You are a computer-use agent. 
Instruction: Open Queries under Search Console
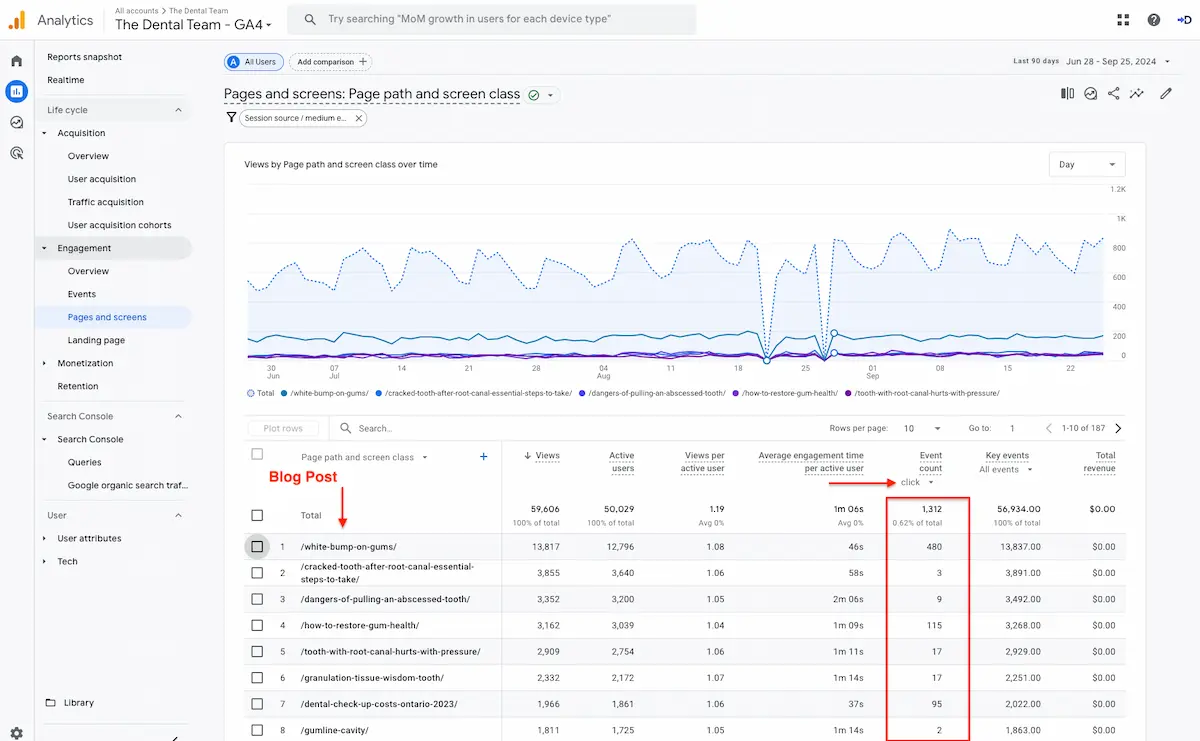tap(86, 462)
